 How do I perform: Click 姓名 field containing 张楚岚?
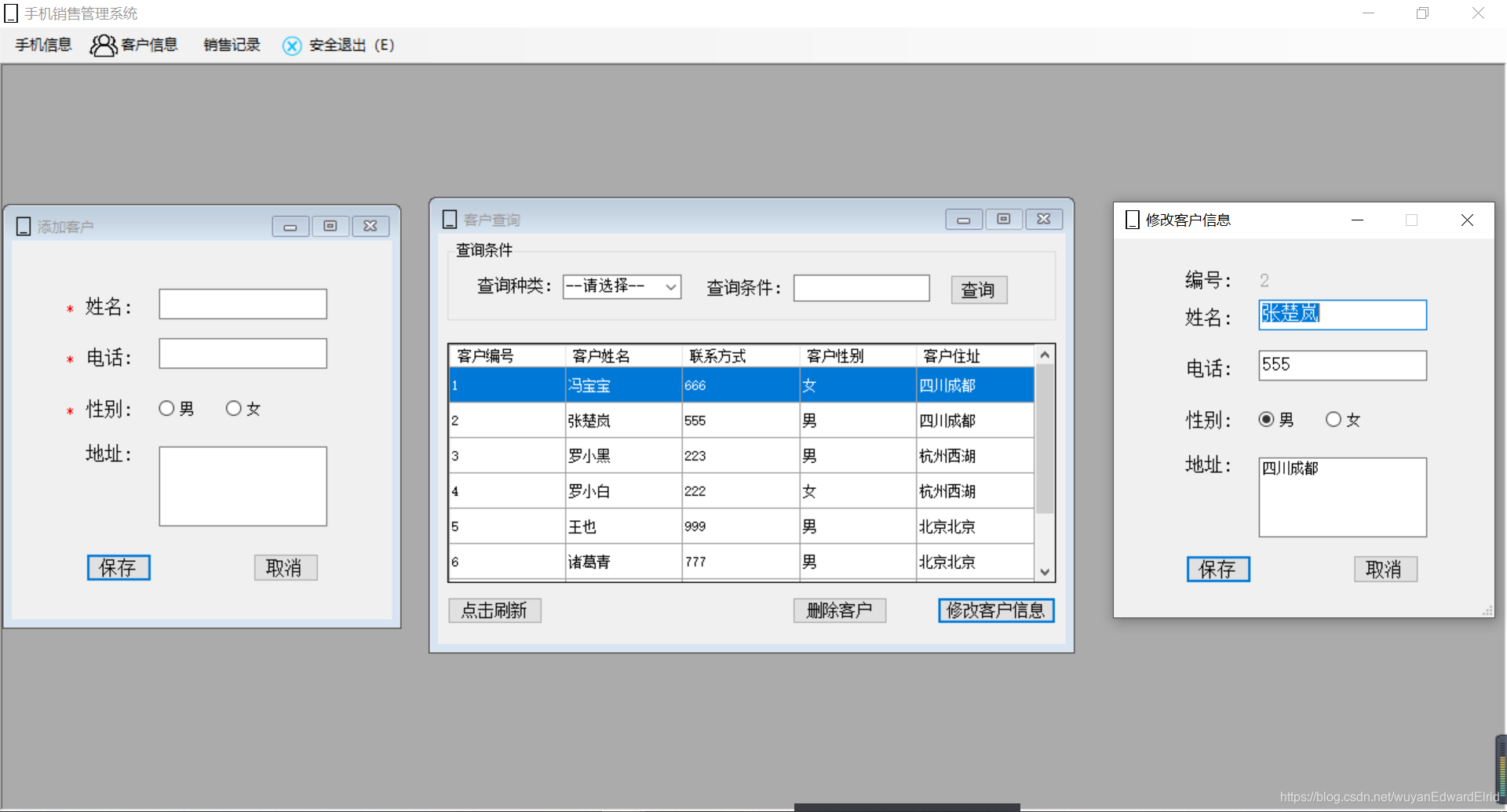point(1342,315)
